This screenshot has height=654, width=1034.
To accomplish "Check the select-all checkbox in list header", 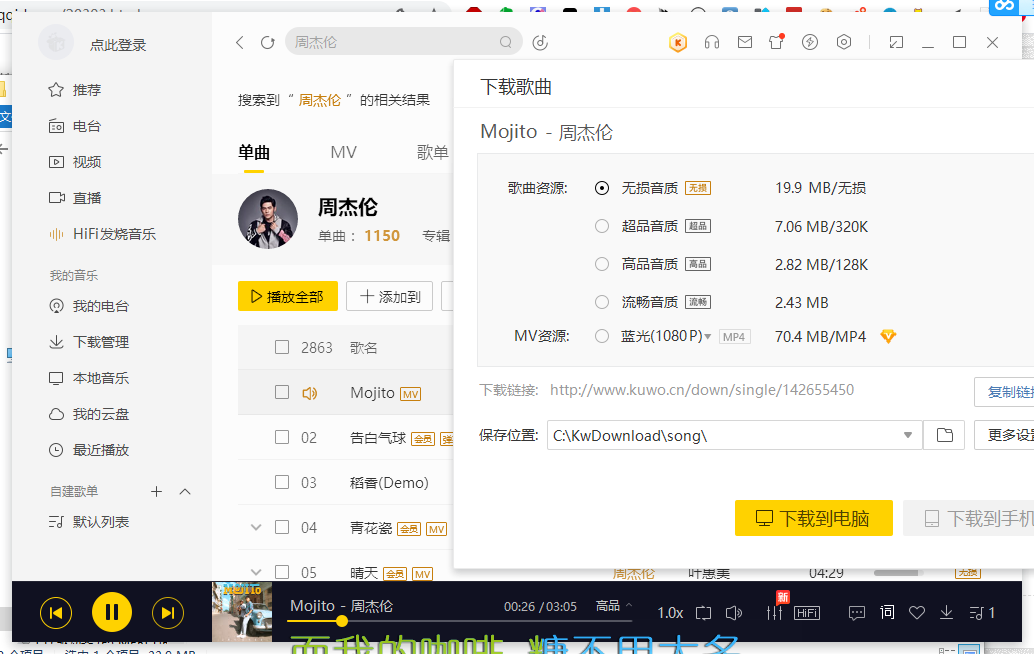I will tap(282, 347).
